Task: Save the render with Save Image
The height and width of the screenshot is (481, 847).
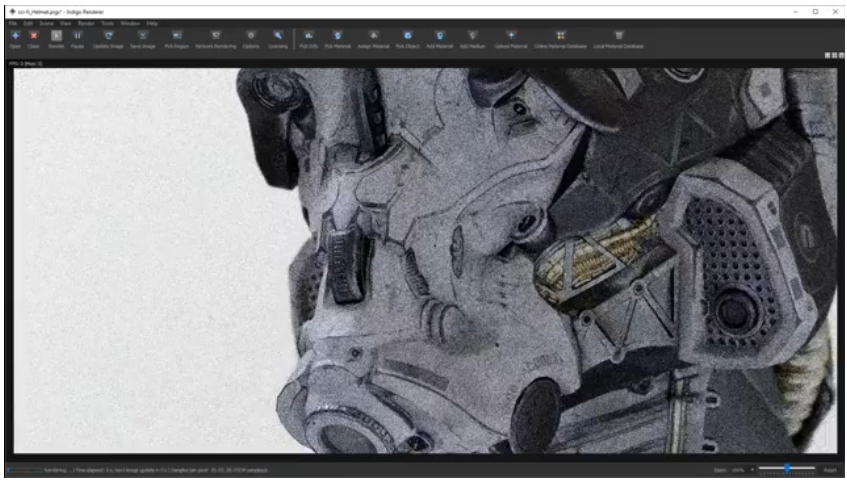Action: [x=142, y=37]
